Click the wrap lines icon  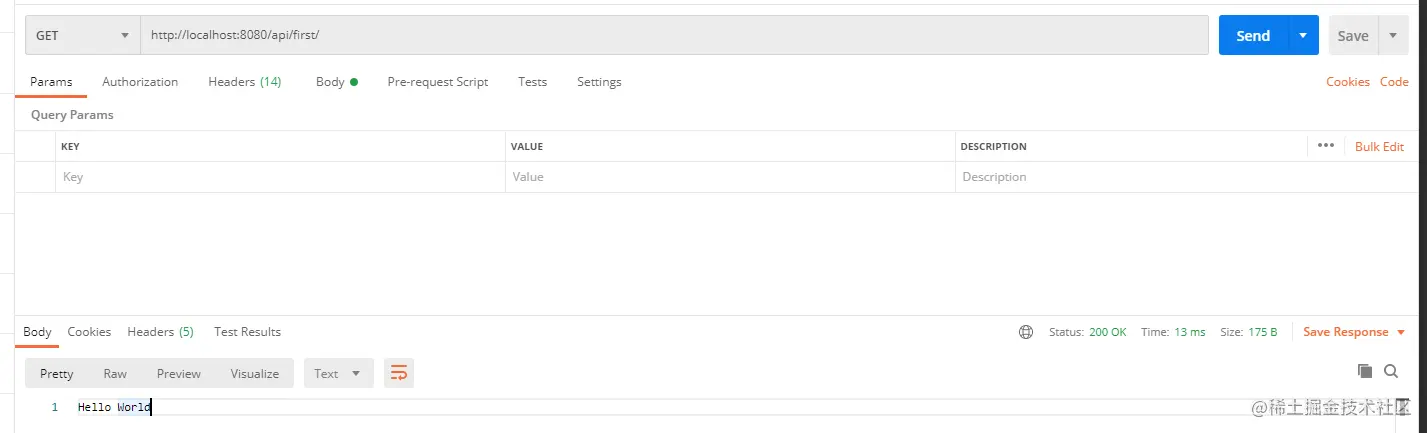click(x=399, y=374)
